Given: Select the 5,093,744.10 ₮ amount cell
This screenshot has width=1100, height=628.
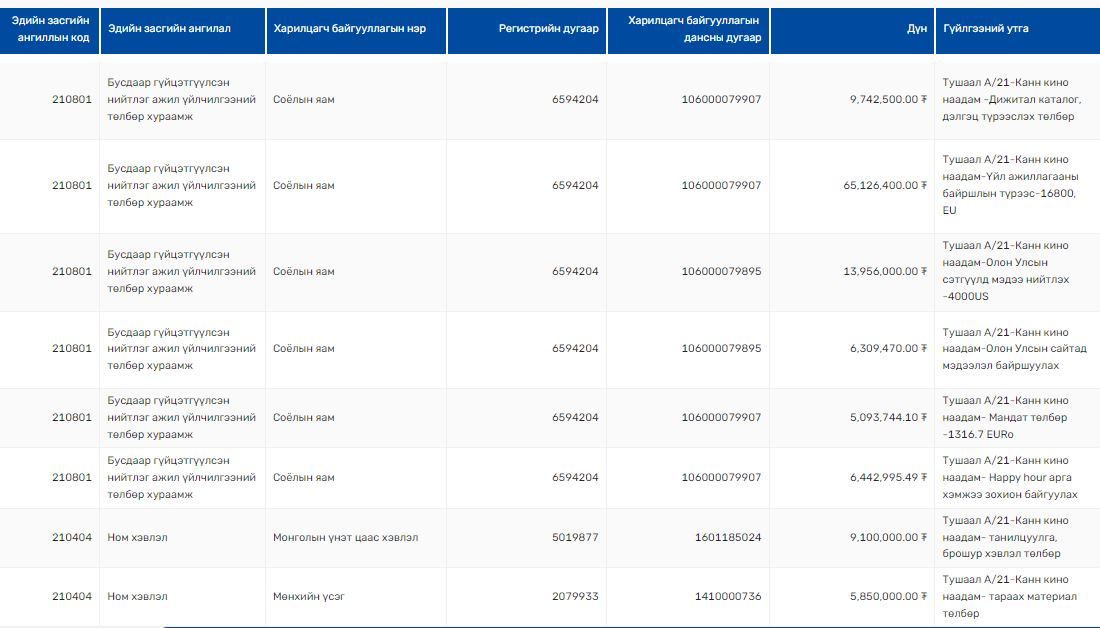Looking at the screenshot, I should 888,418.
